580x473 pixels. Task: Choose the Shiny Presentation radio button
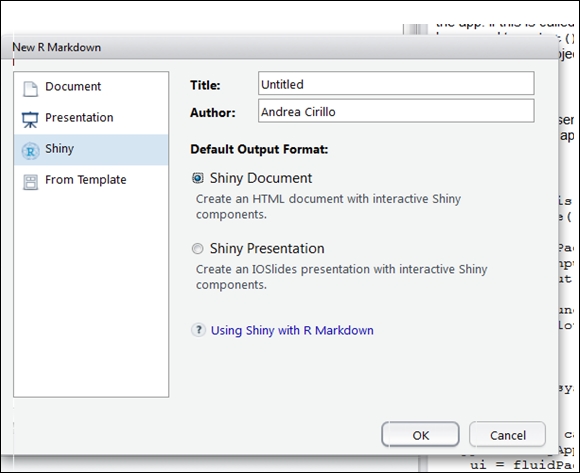(198, 249)
